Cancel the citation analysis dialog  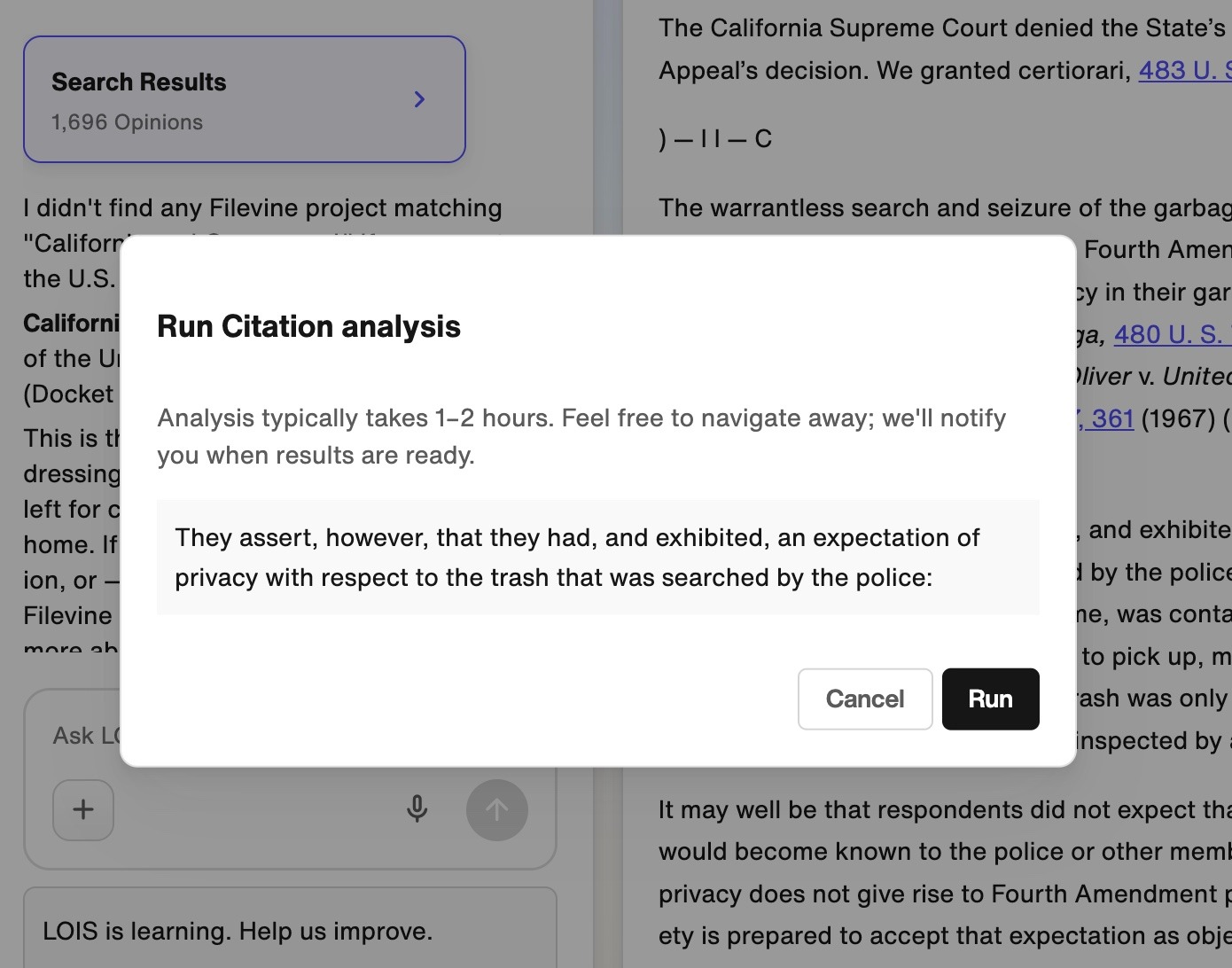tap(865, 699)
